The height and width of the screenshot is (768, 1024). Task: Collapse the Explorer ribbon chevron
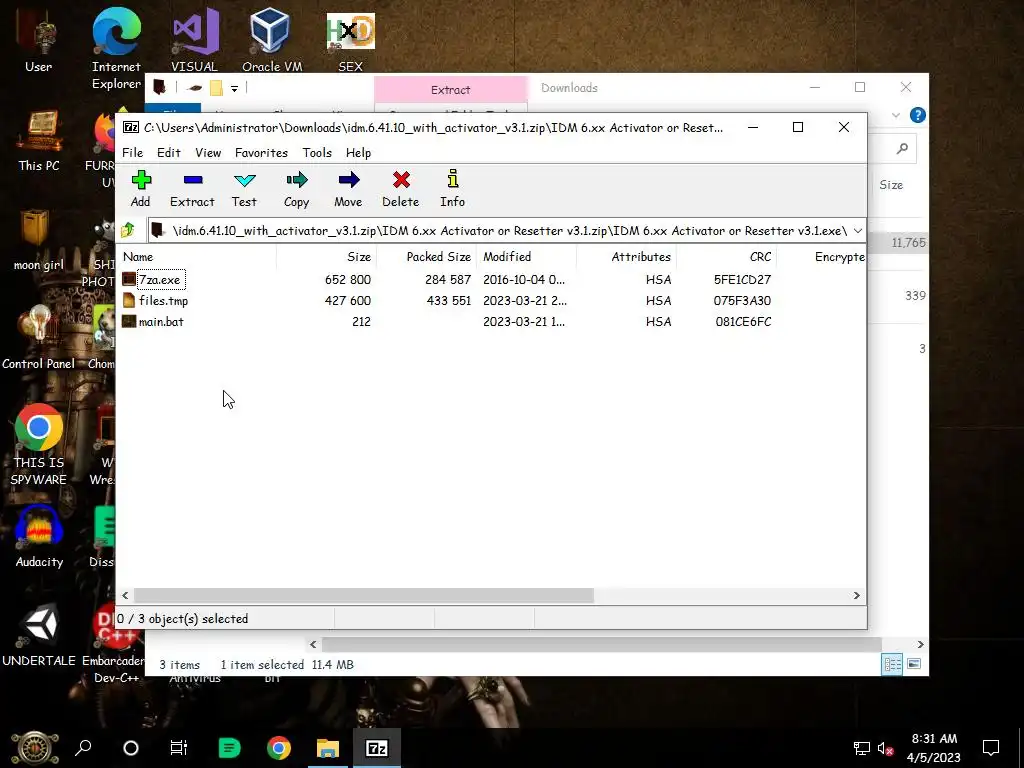coord(896,115)
